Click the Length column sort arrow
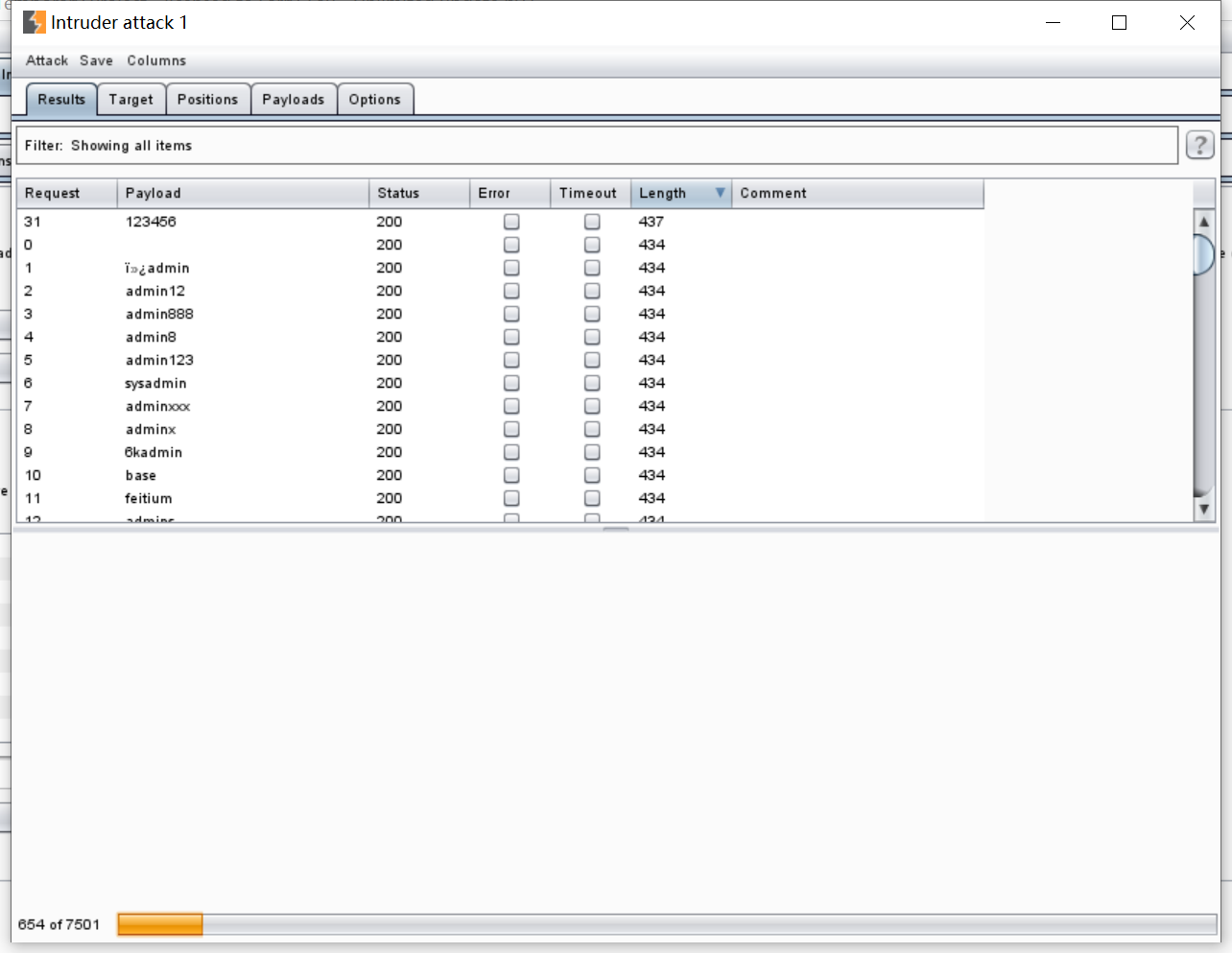The height and width of the screenshot is (953, 1232). [720, 193]
